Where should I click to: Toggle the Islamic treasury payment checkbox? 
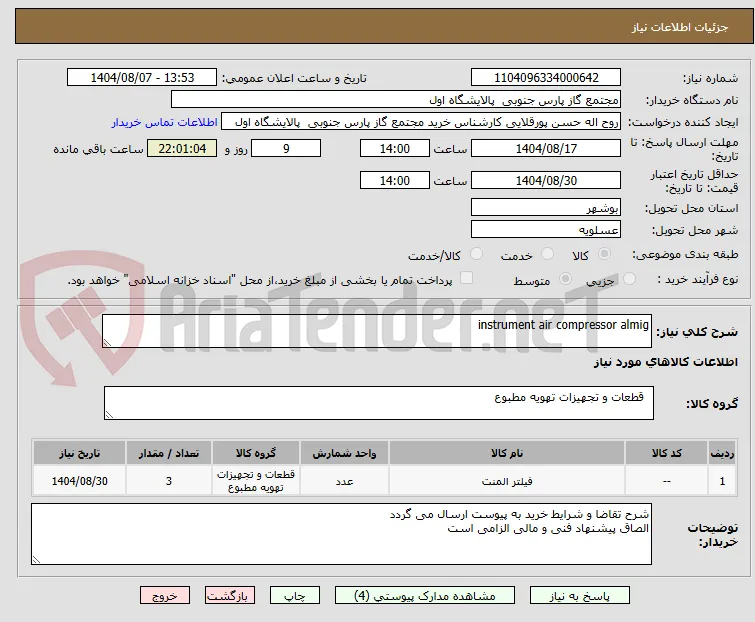466,278
